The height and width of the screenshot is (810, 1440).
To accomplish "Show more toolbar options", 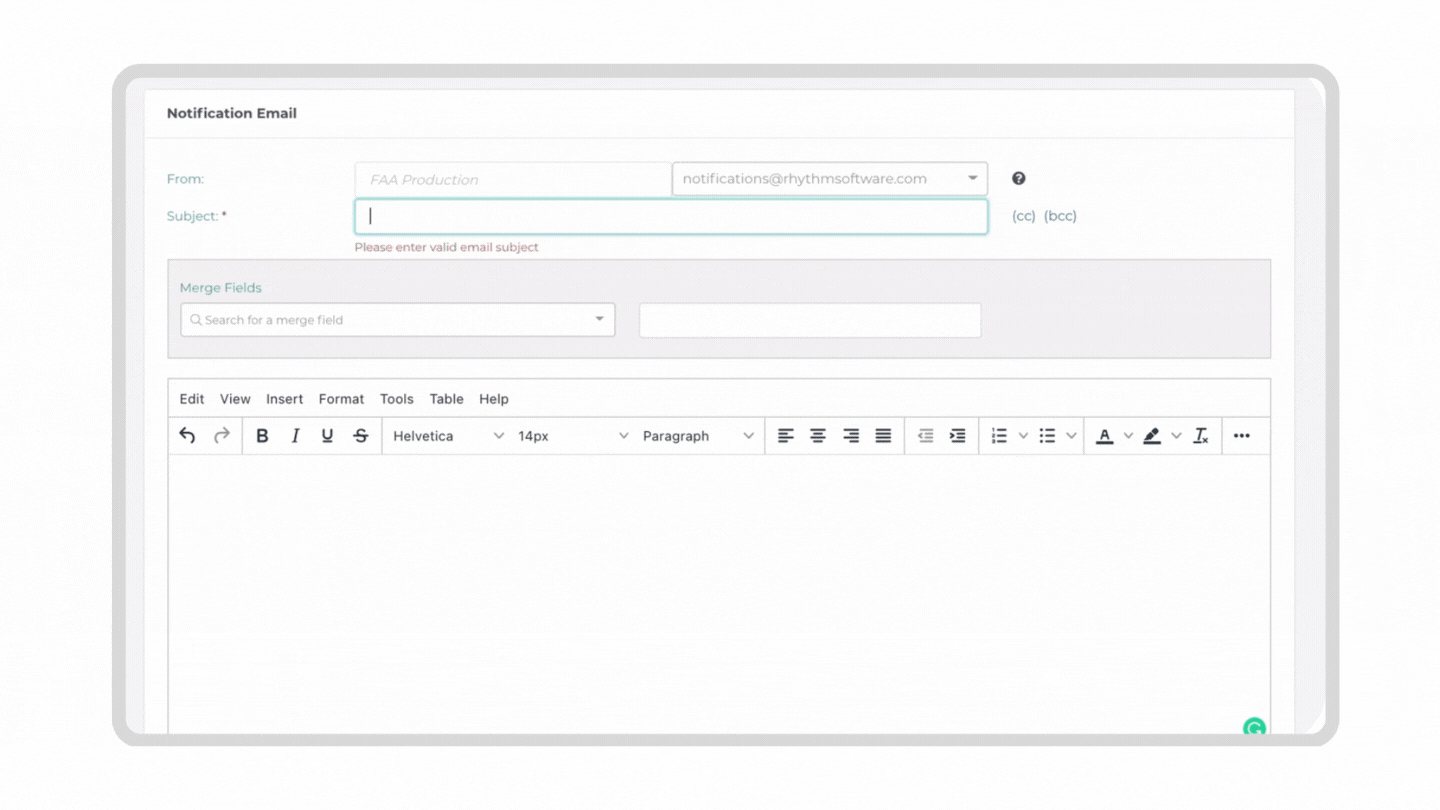I will (1242, 436).
